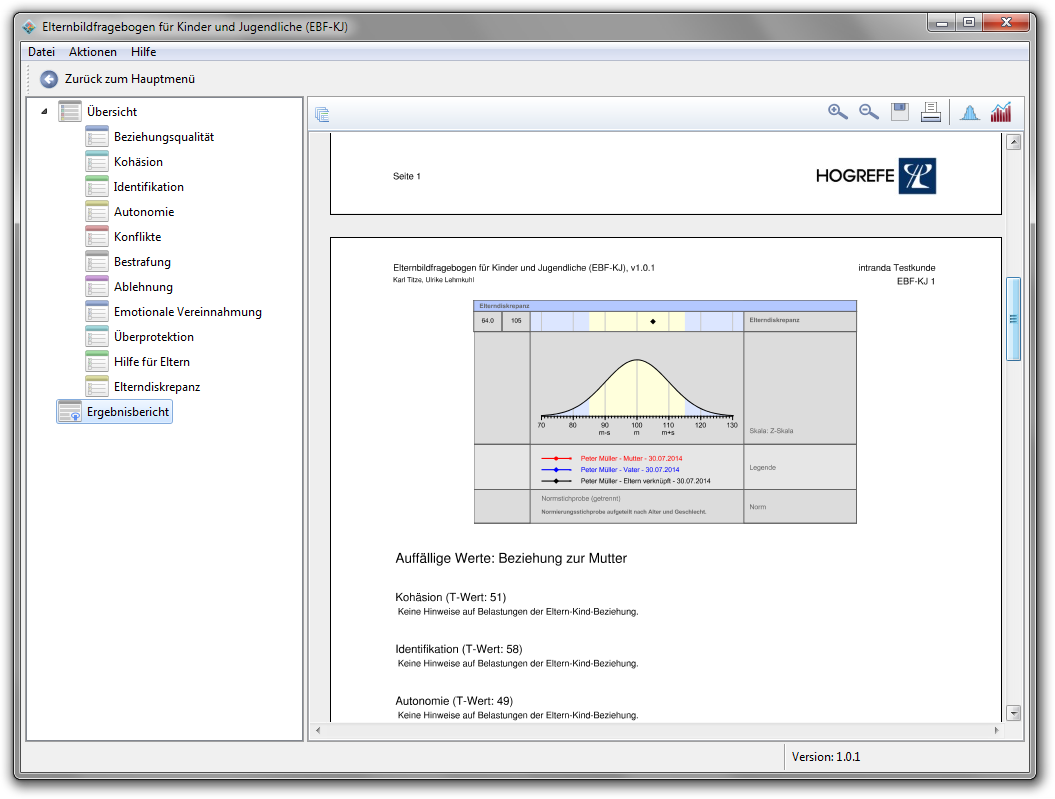Click the "Kohäsion (T-Wert: 51)" line
The width and height of the screenshot is (1055, 799).
coord(450,597)
